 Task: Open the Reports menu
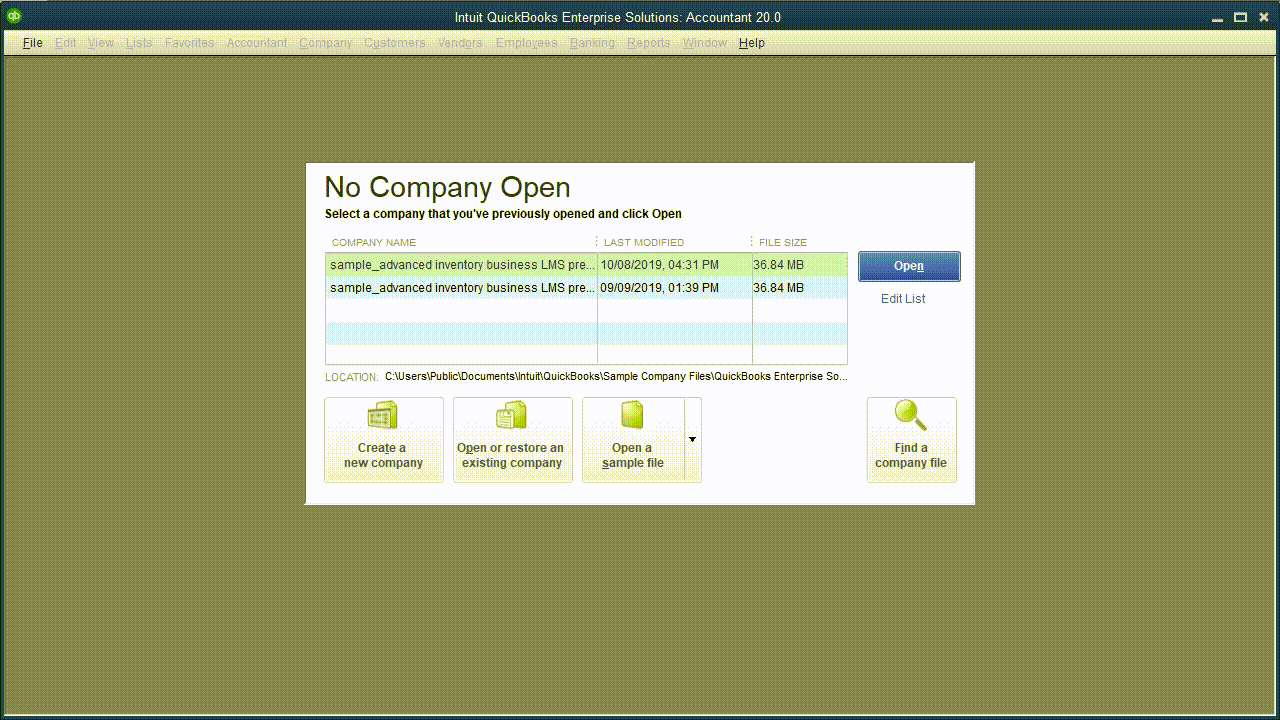[649, 43]
